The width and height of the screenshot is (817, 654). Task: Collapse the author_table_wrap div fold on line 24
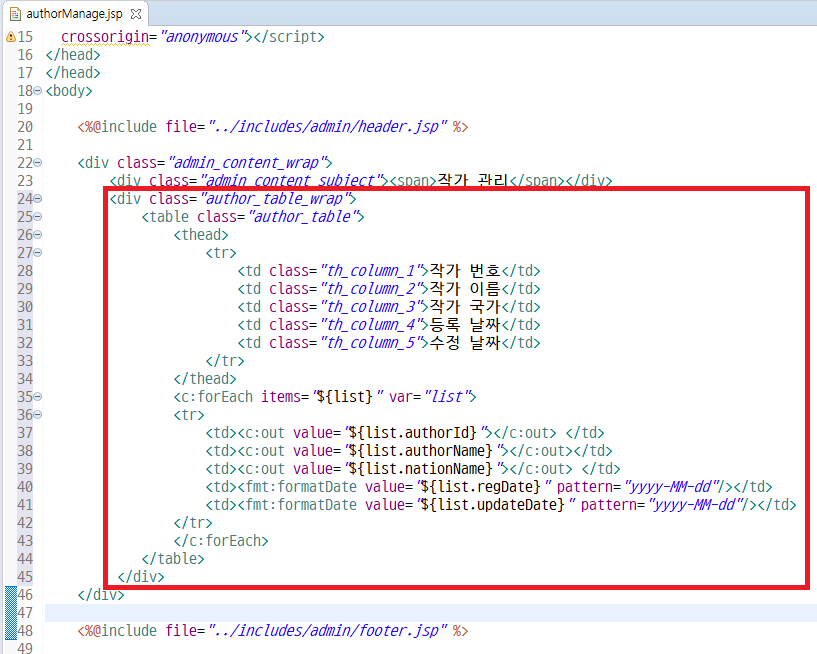tap(38, 199)
